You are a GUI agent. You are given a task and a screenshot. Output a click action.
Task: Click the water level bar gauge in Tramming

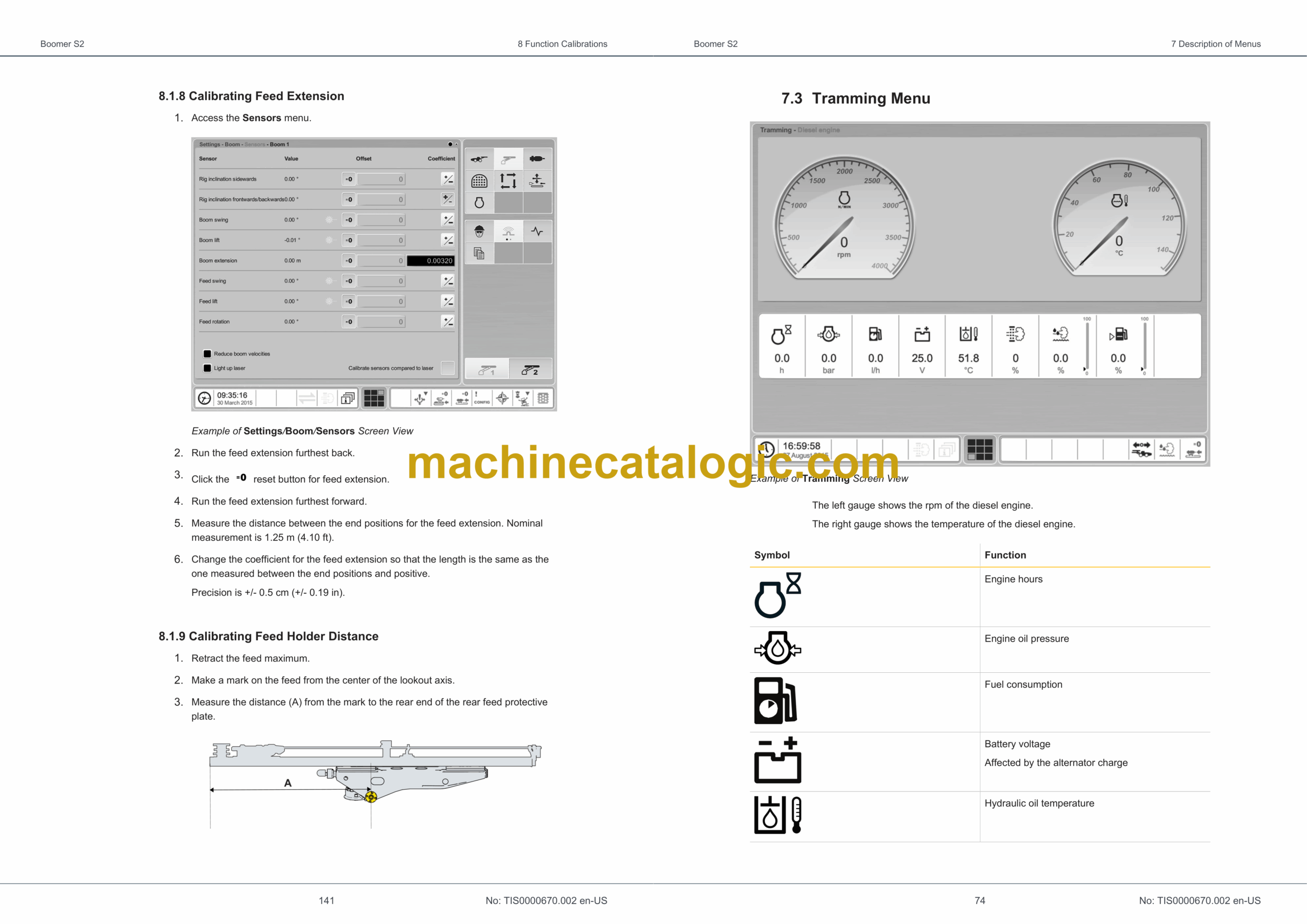coord(1087,346)
